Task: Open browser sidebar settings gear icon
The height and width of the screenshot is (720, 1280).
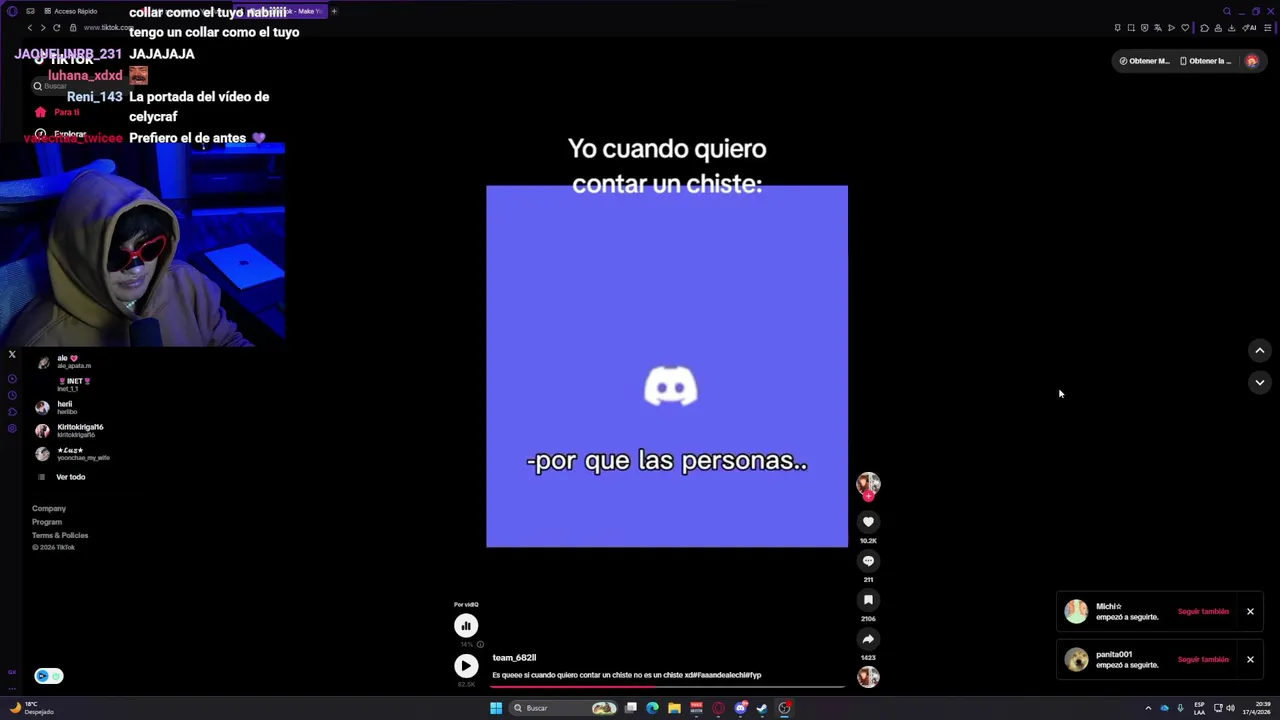Action: point(12,428)
